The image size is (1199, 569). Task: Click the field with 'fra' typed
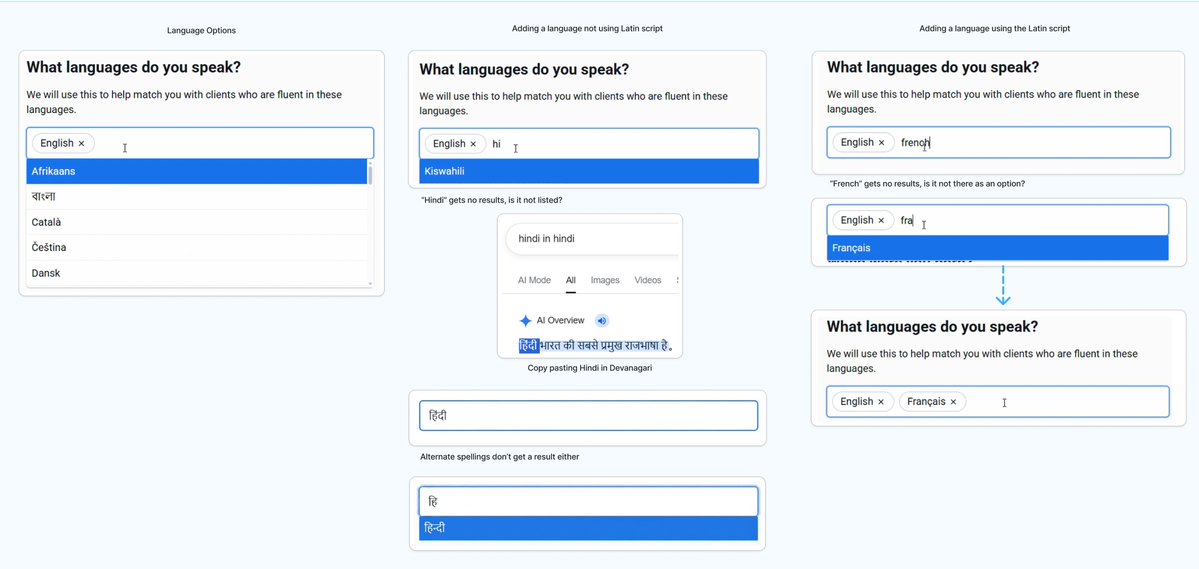click(997, 220)
